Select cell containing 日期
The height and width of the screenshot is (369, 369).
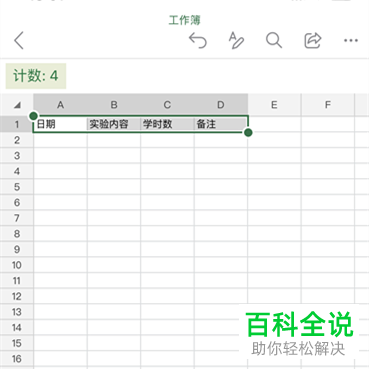pos(60,124)
